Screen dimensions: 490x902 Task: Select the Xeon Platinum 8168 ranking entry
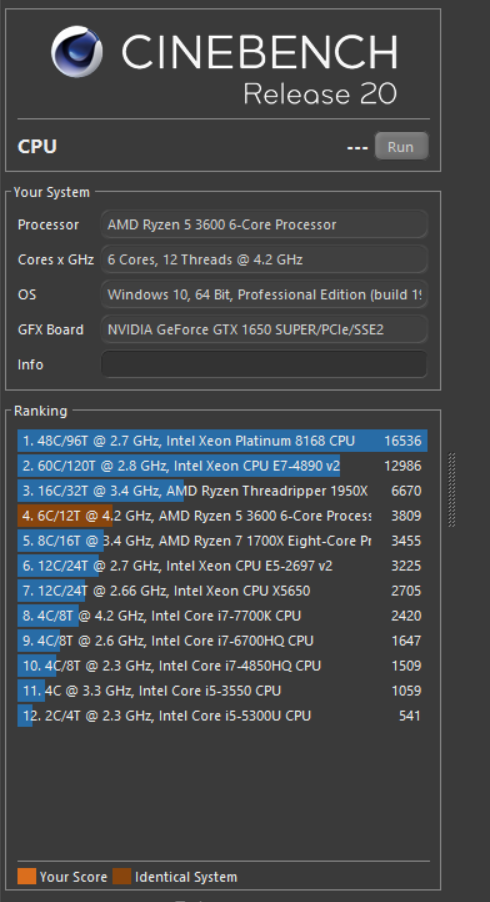[222, 441]
